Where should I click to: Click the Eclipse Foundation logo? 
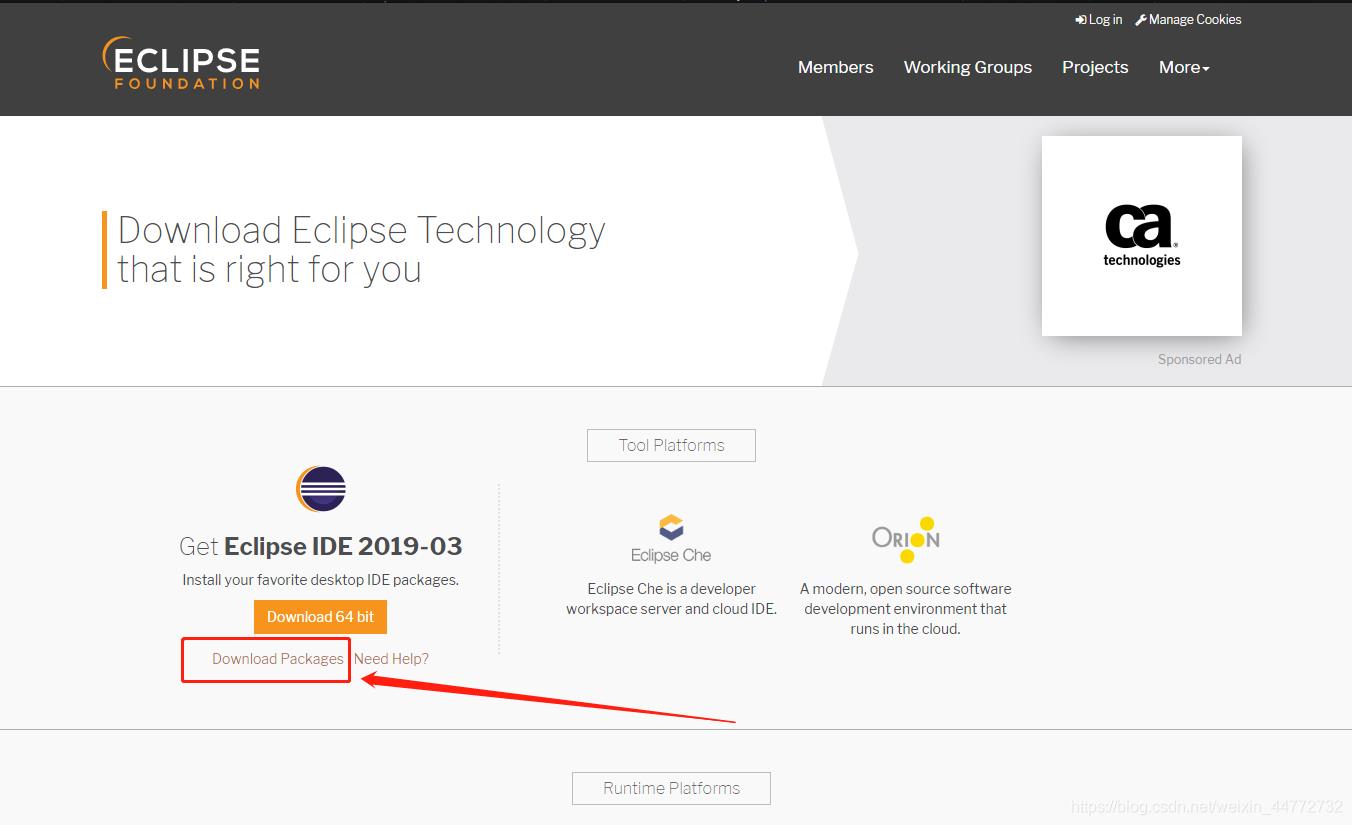[181, 64]
